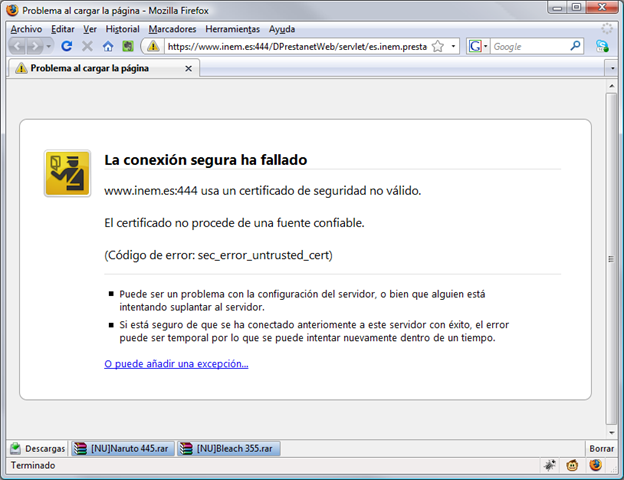This screenshot has height=480, width=624.
Task: Bookmark this page with the star icon
Action: [438, 47]
